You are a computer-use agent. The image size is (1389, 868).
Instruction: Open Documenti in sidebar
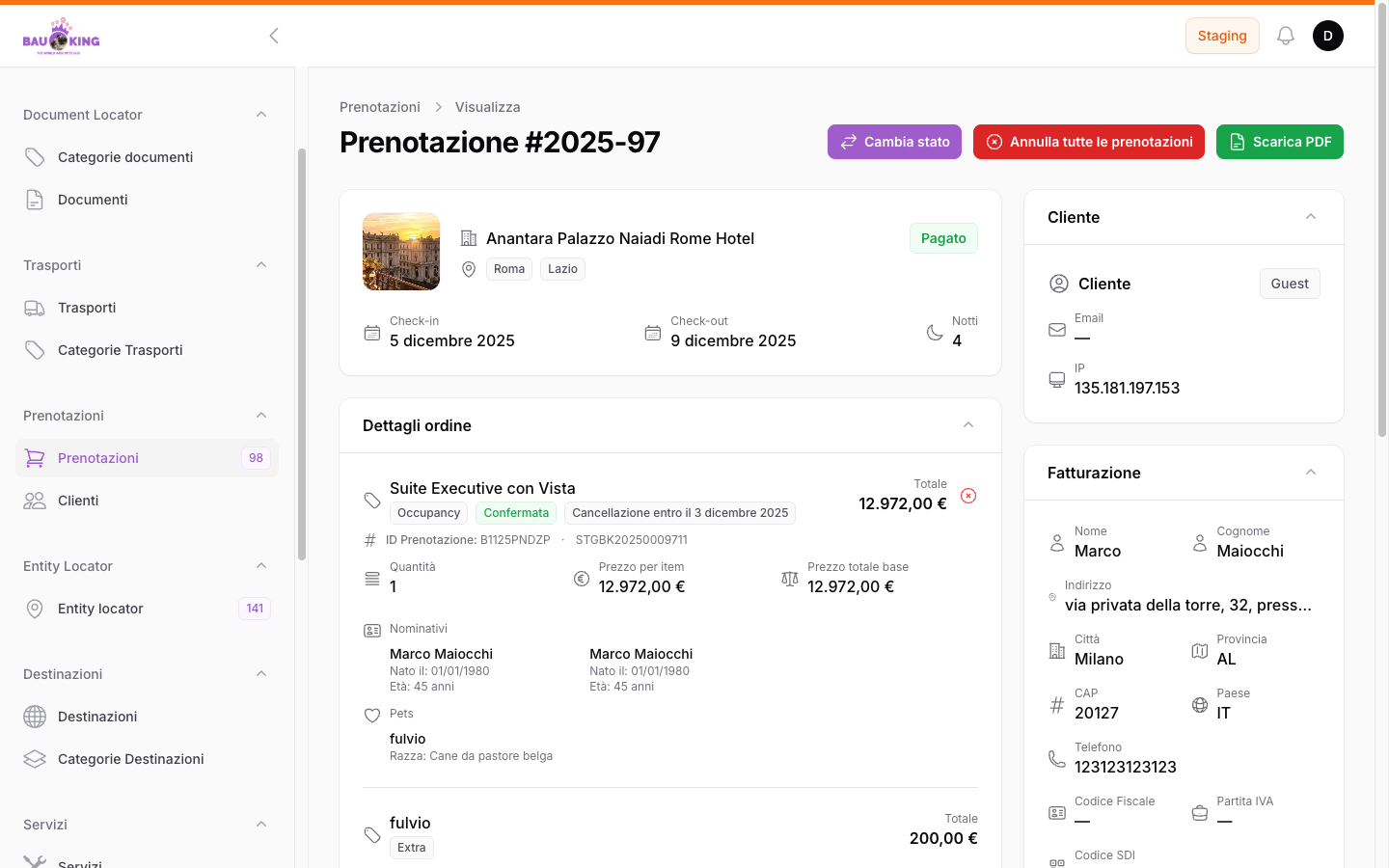pos(147,200)
